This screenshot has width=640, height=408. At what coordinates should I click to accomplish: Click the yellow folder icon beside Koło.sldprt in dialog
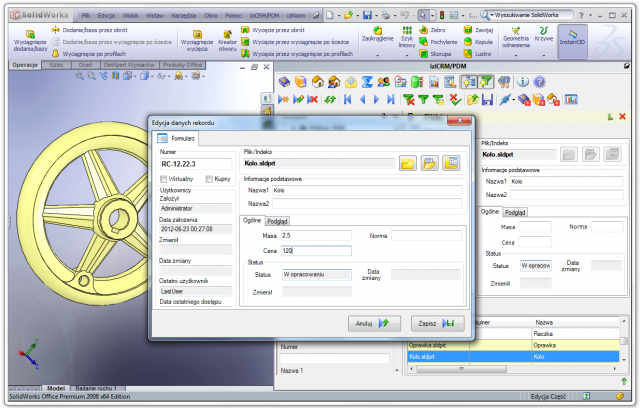coord(408,163)
